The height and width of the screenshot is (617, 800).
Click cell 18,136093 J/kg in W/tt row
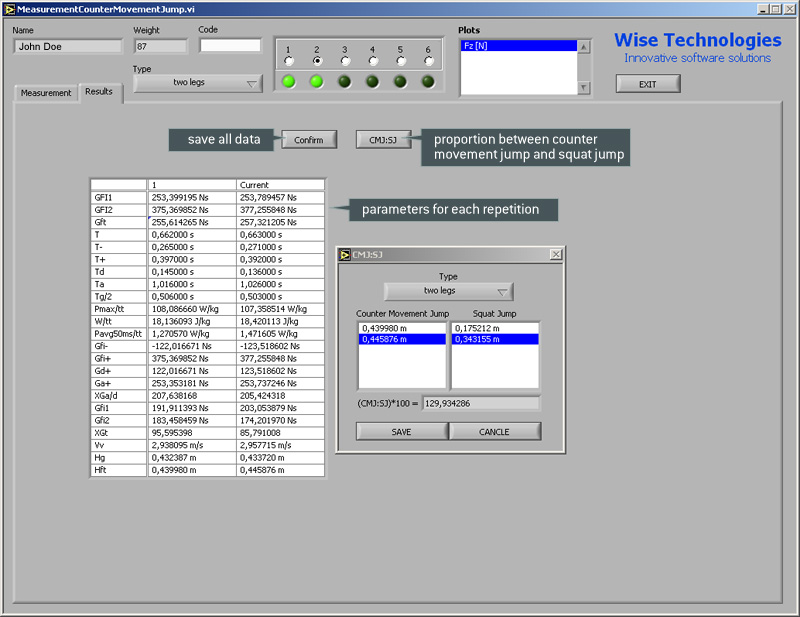coord(192,322)
